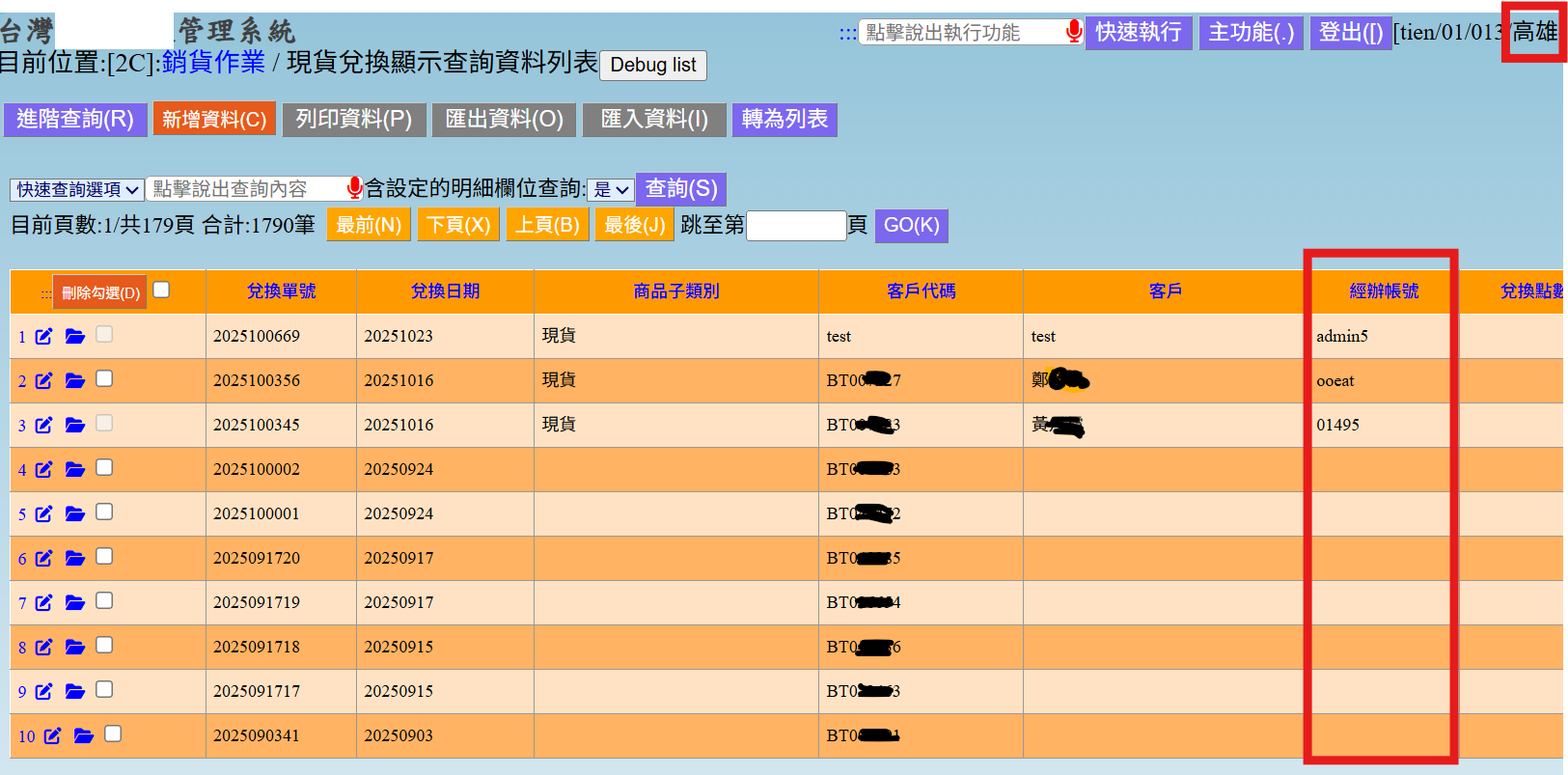The image size is (1568, 775).
Task: Open the 快速查詢選項 dropdown
Action: point(77,189)
